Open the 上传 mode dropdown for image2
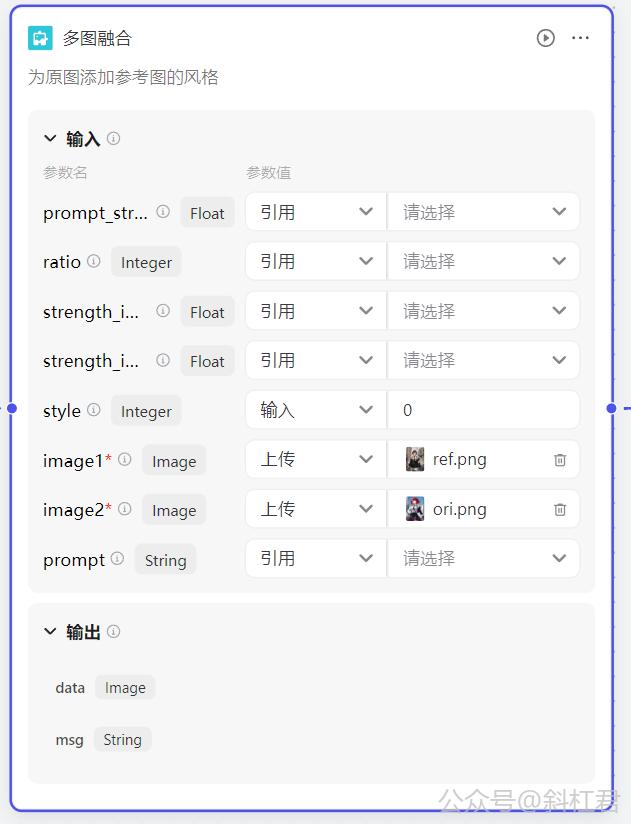Viewport: 631px width, 824px height. point(316,509)
